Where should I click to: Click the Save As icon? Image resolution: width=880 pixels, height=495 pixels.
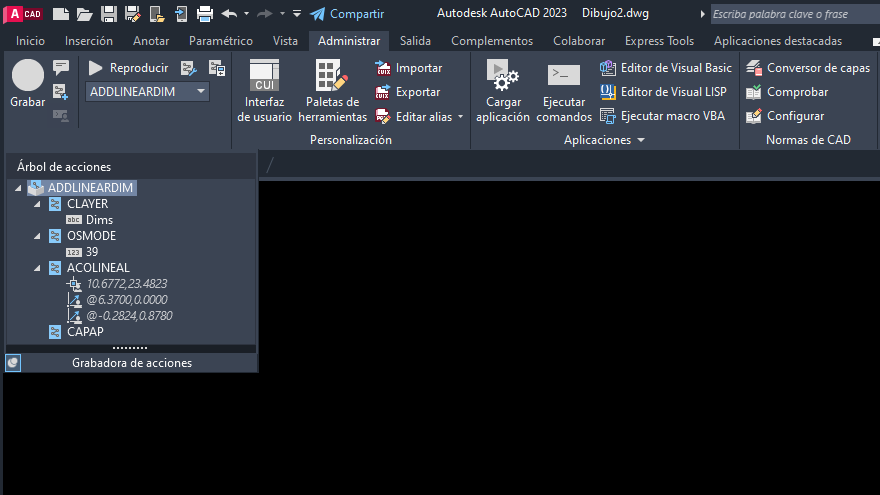coord(132,13)
